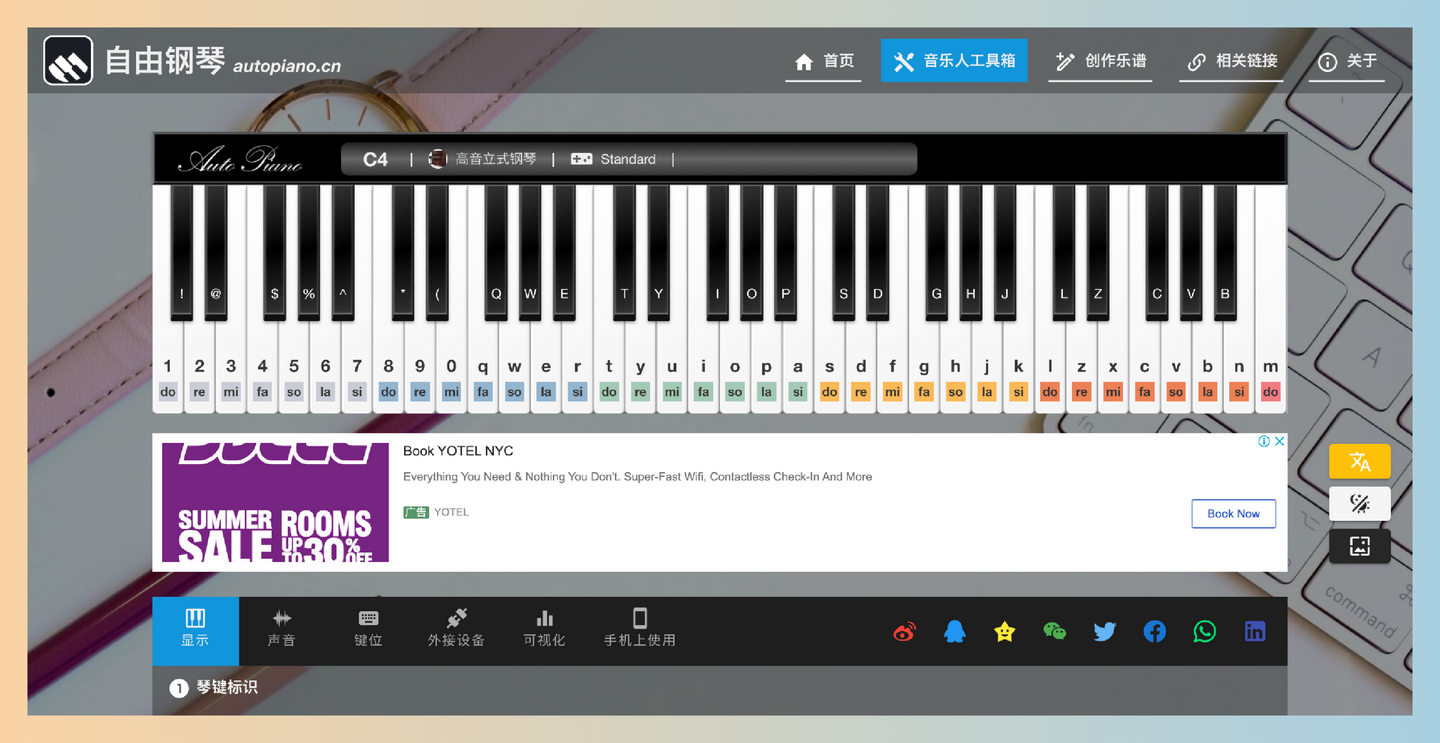Keep the 显示 tab active by clicking it
Screen dimensions: 1440x743
tap(195, 631)
